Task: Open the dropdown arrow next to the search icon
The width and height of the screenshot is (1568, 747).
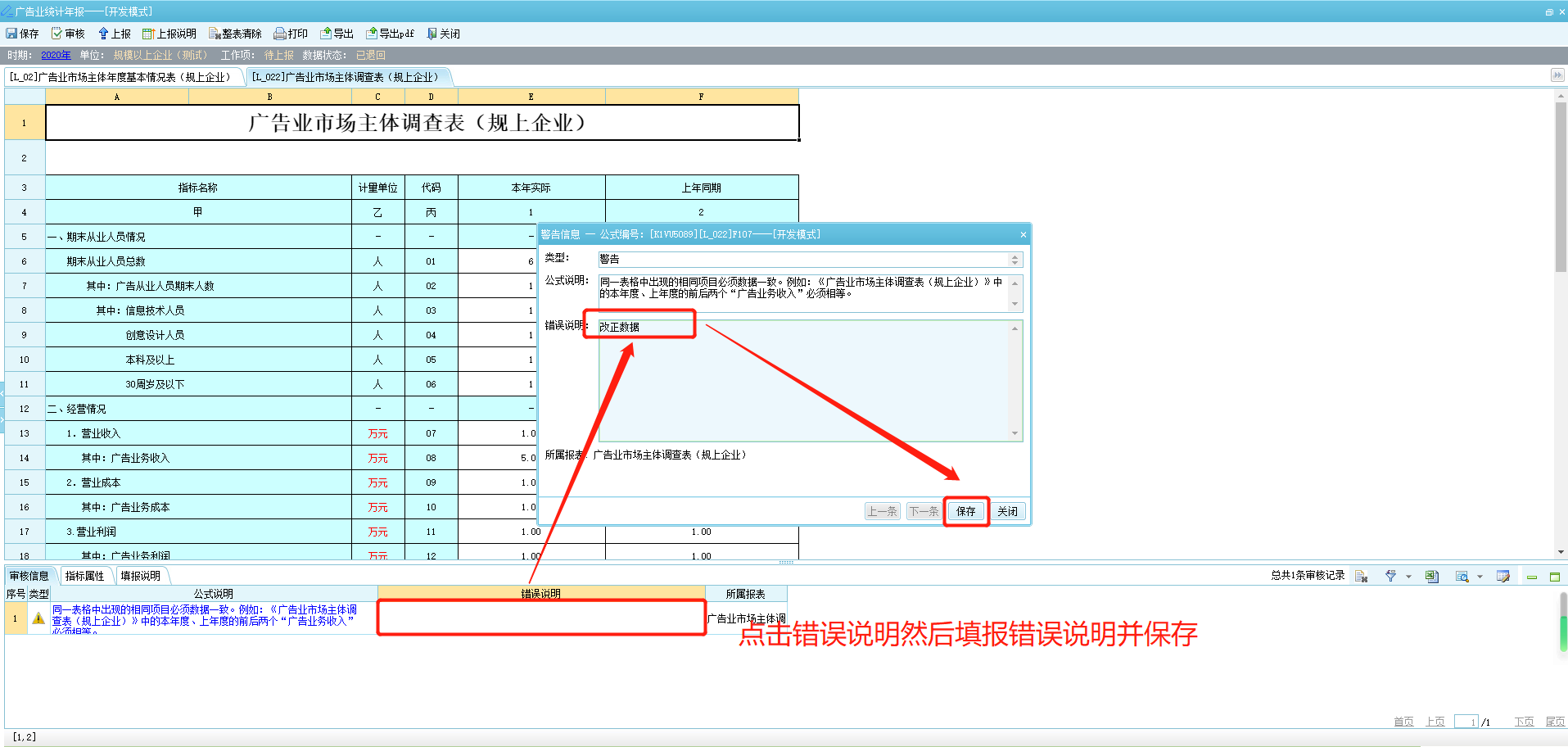Action: [1480, 577]
